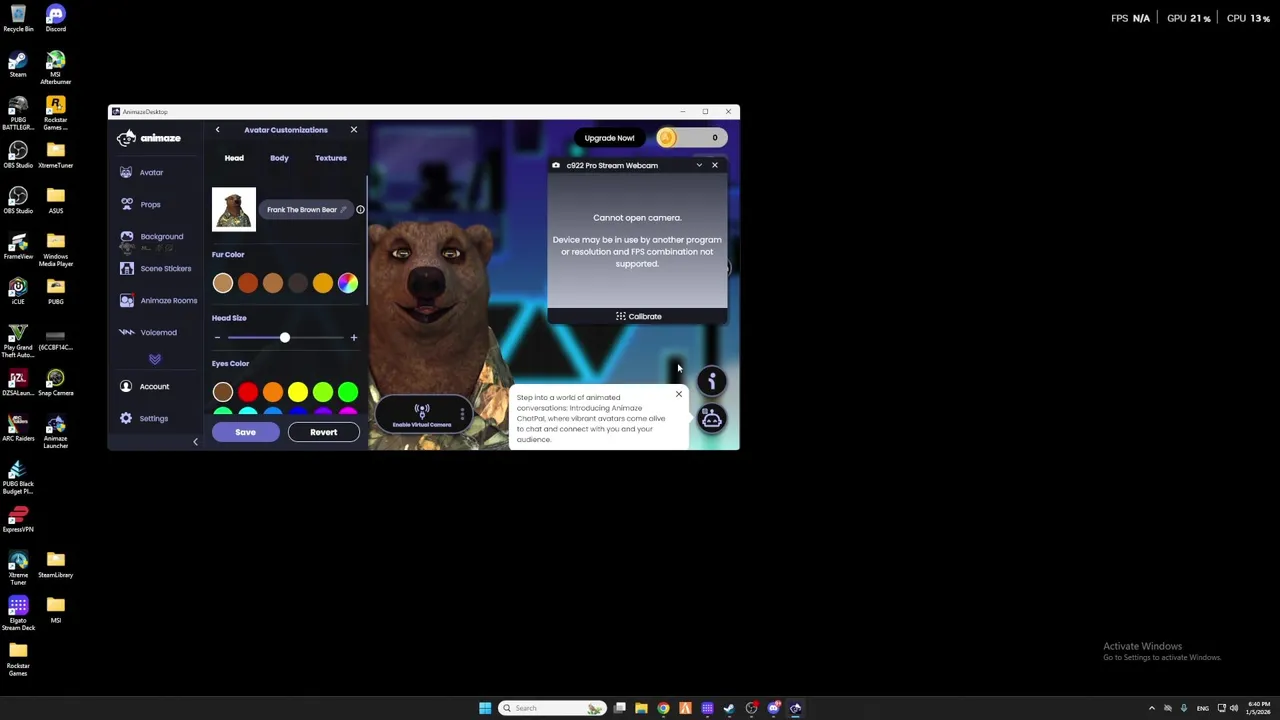
Task: Close the Avatar Customizations panel
Action: coord(353,130)
